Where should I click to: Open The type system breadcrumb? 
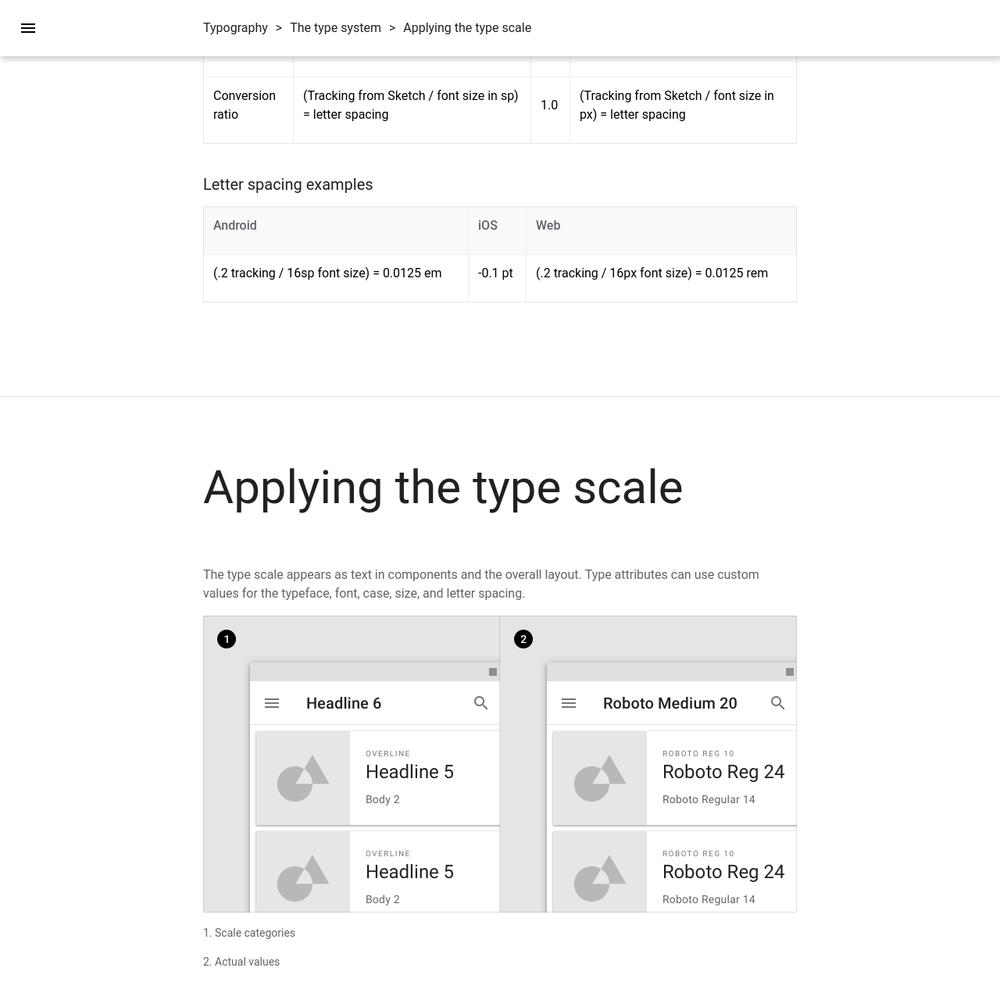point(335,28)
